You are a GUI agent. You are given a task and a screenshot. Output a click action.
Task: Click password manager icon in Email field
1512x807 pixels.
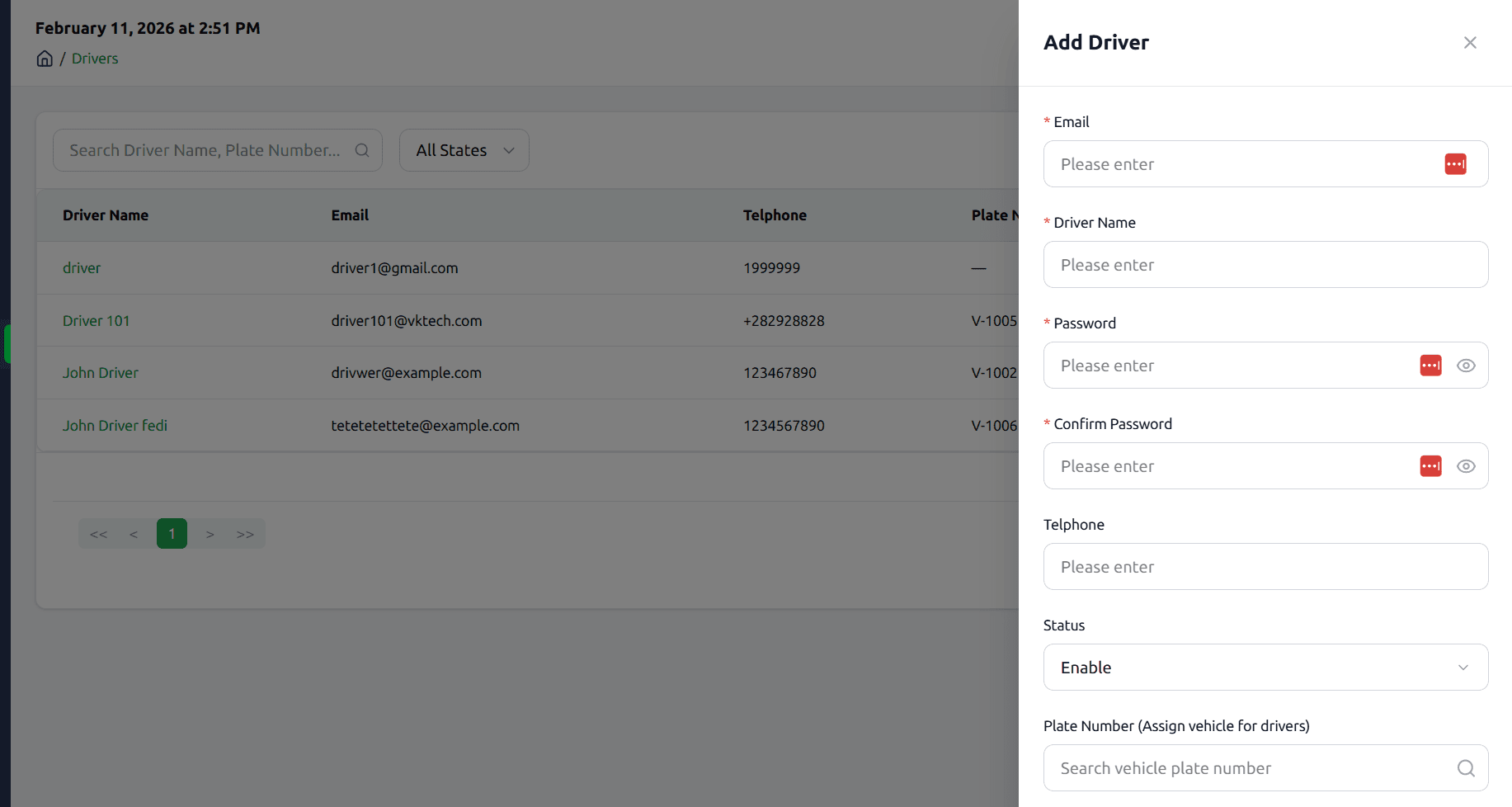pos(1455,164)
